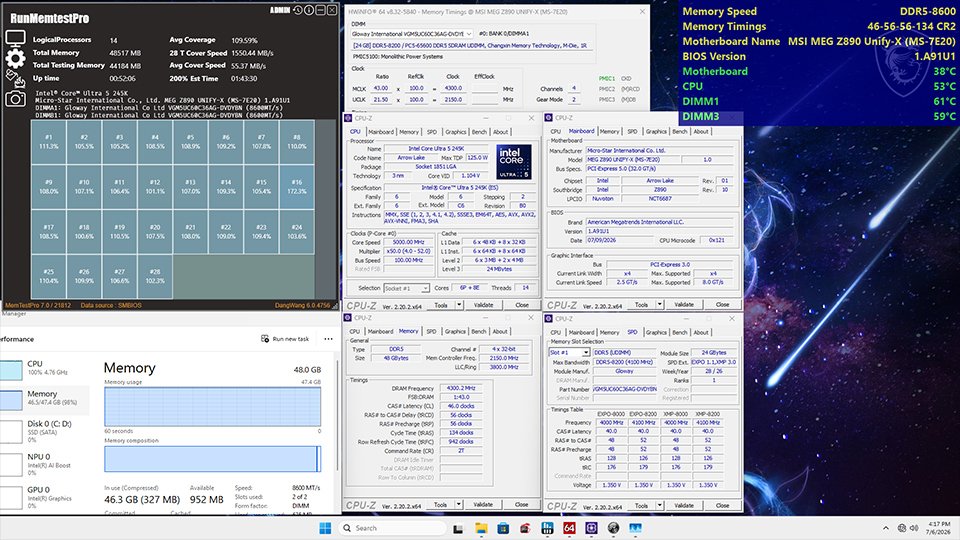Open the Windows Start button
Screen dimensions: 960x540
(x=325, y=528)
